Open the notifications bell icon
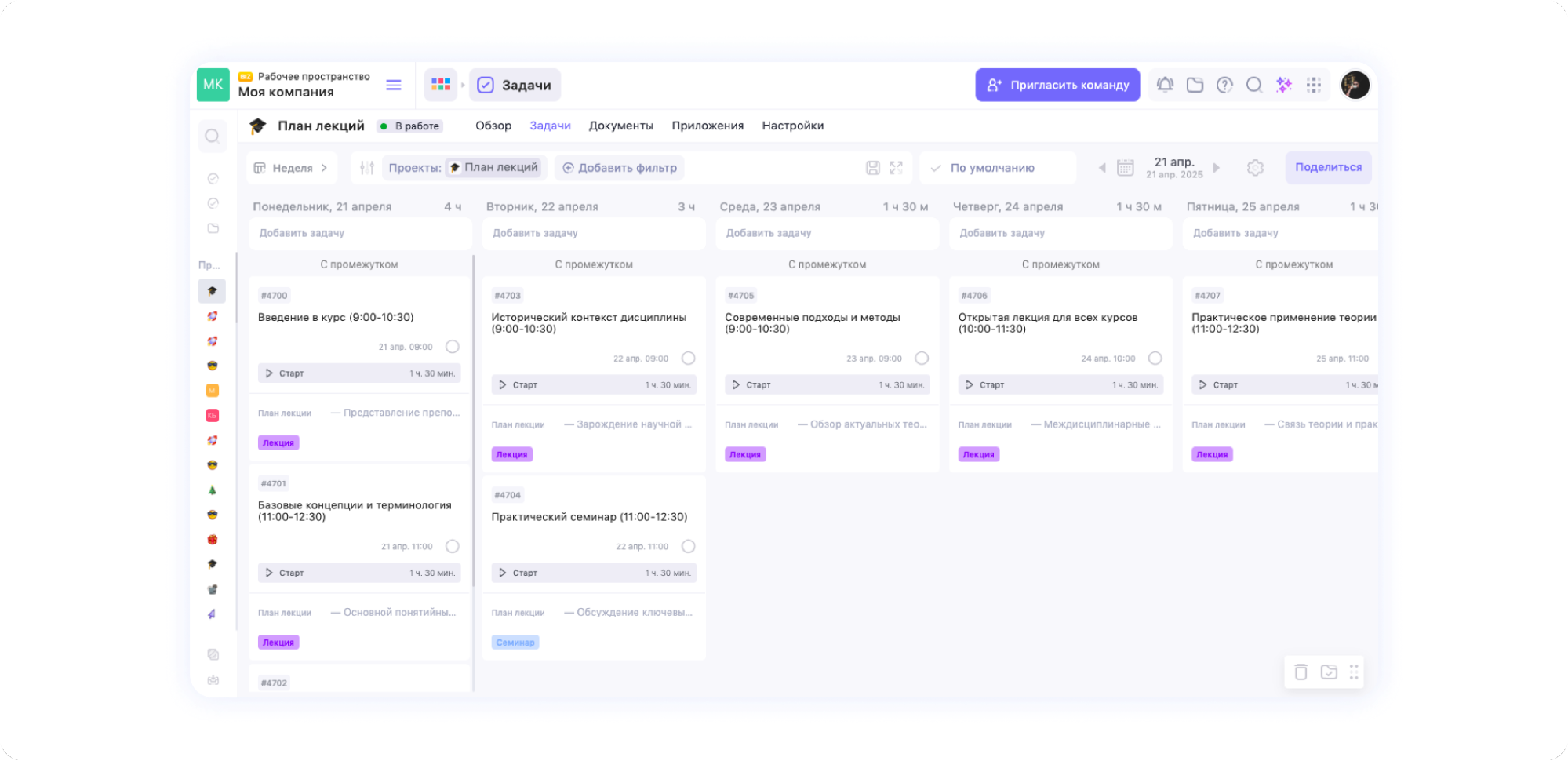 tap(1165, 85)
